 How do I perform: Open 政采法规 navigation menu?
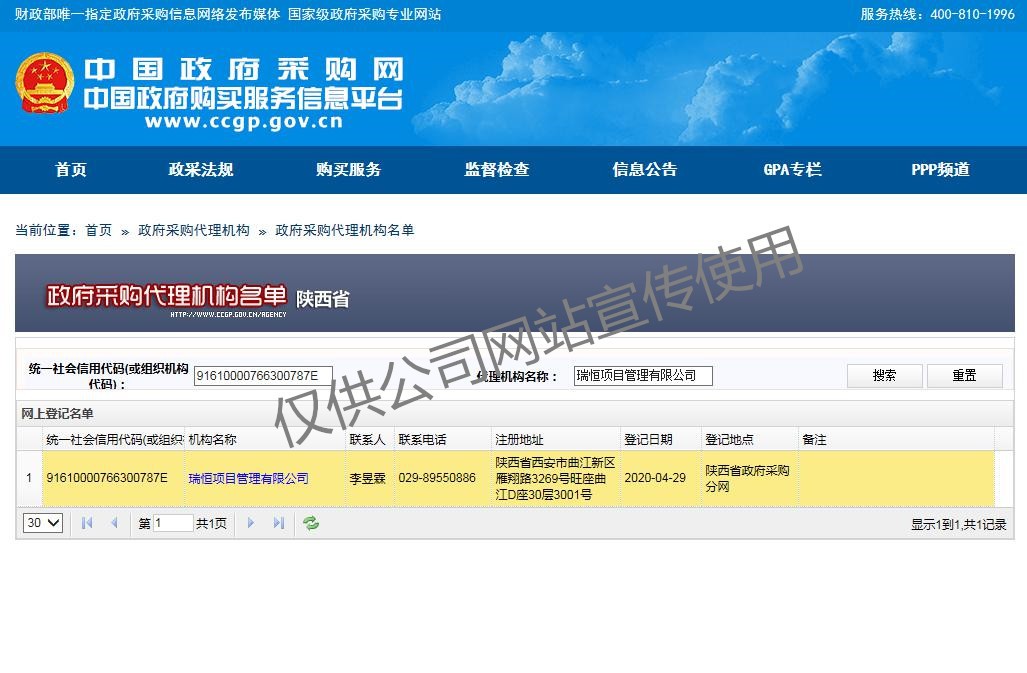(x=200, y=170)
